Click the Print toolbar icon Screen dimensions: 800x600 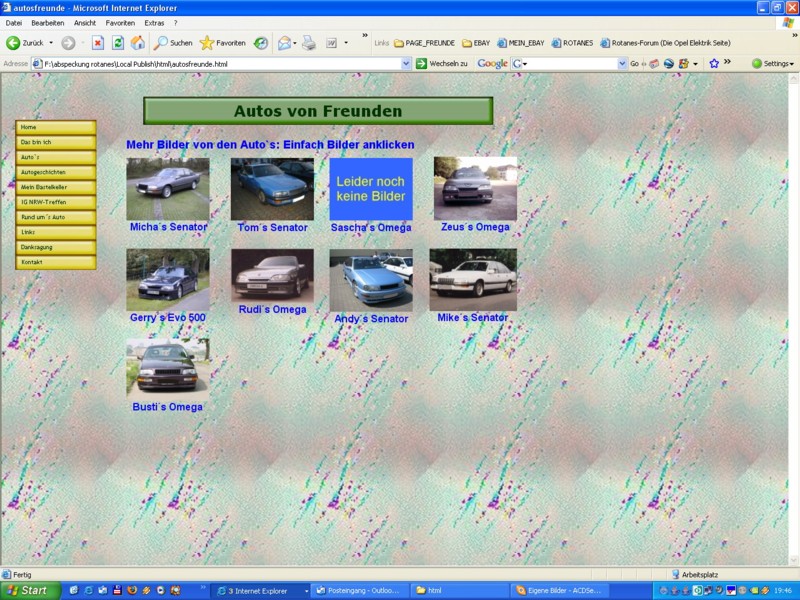coord(309,43)
